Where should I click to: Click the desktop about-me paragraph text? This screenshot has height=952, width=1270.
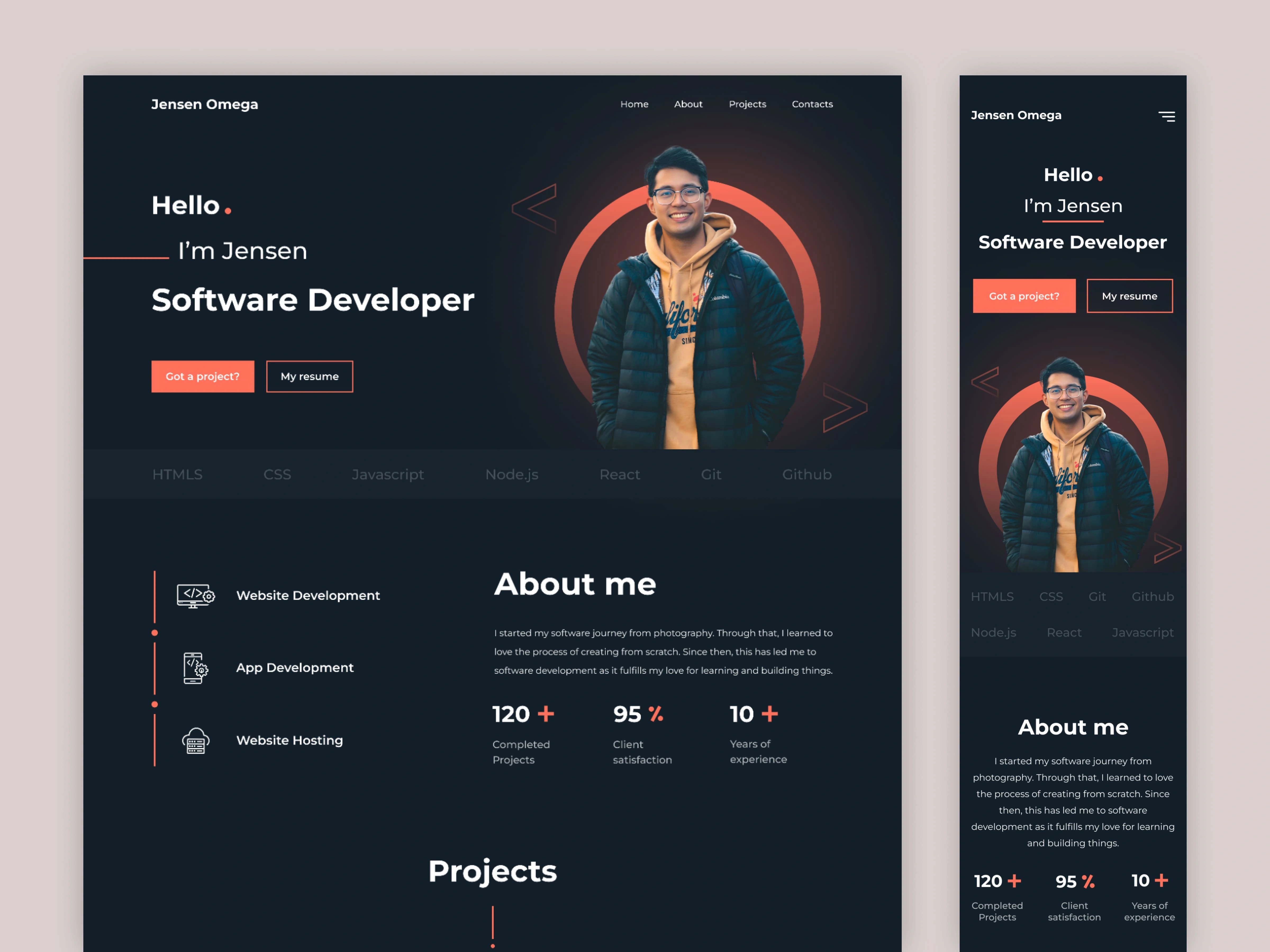pos(663,652)
